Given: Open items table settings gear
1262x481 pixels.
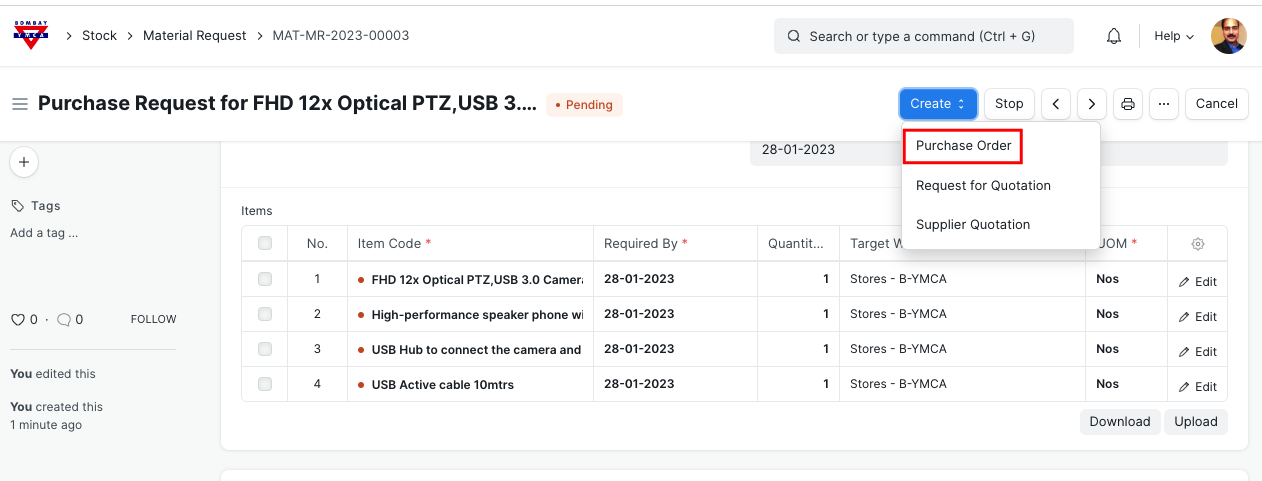Looking at the screenshot, I should point(1197,244).
